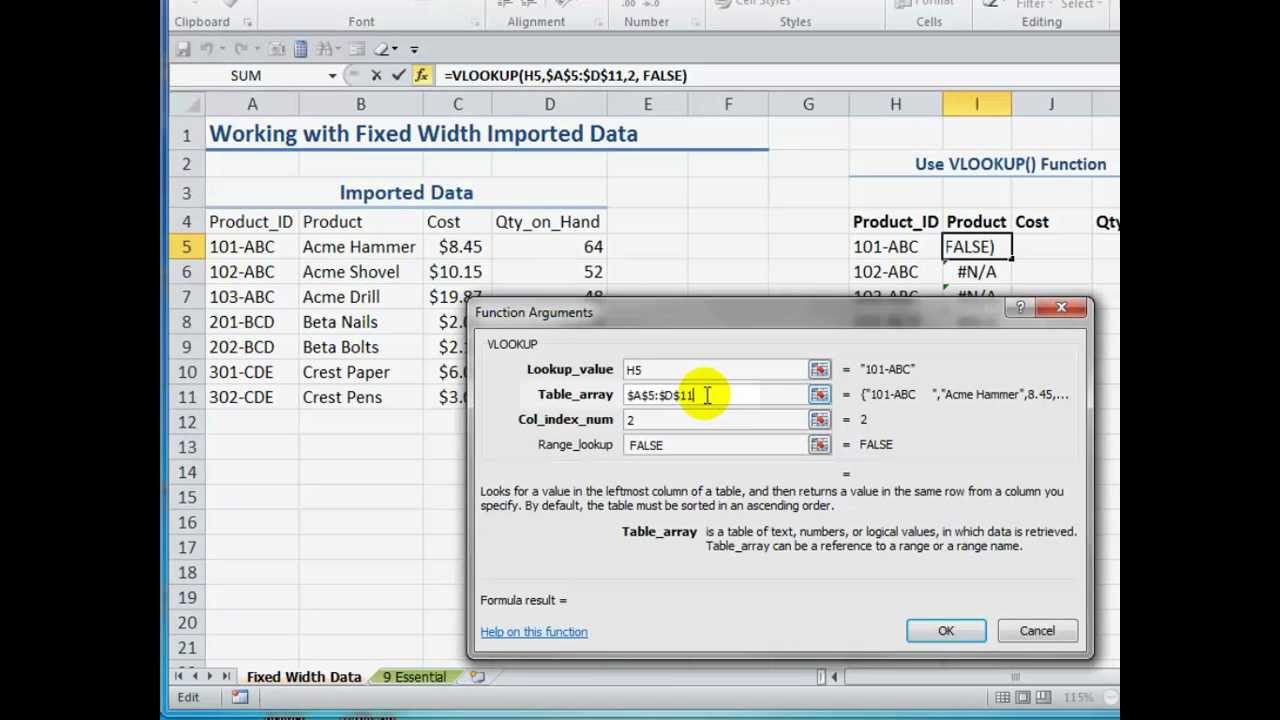Open Insert Function (fx) button

(x=421, y=75)
